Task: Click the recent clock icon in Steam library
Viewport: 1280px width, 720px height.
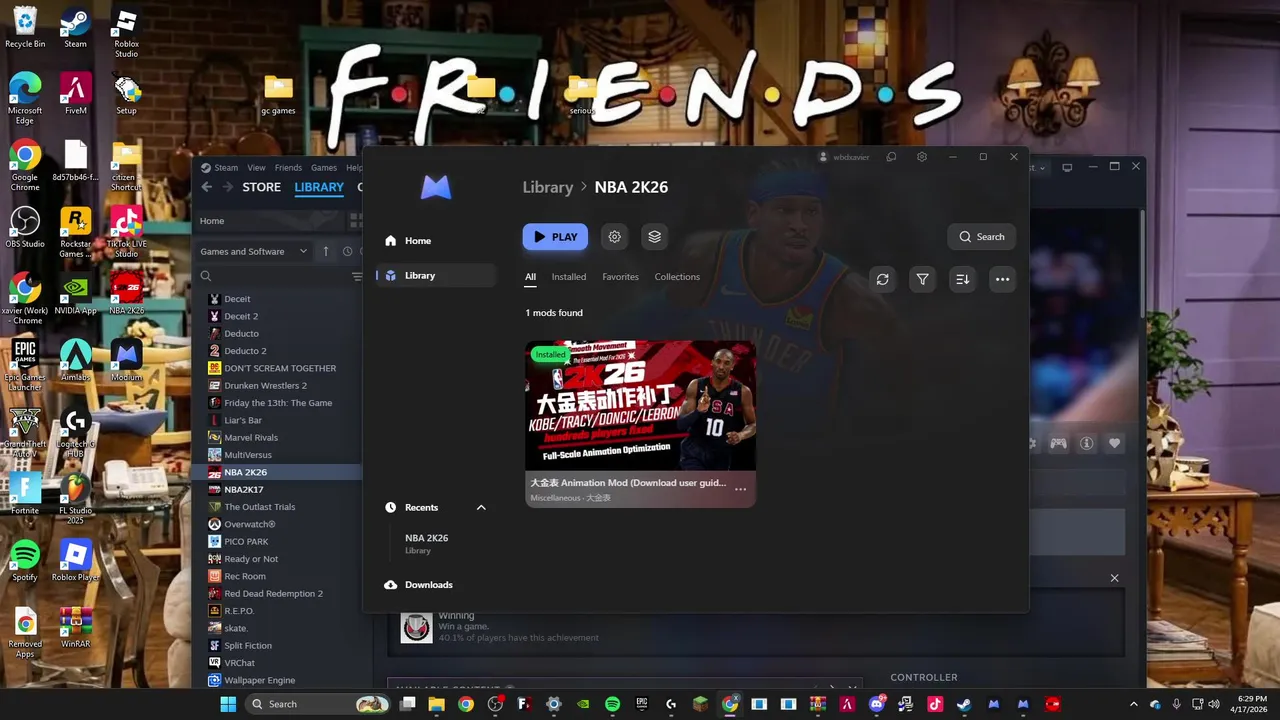Action: (x=347, y=252)
